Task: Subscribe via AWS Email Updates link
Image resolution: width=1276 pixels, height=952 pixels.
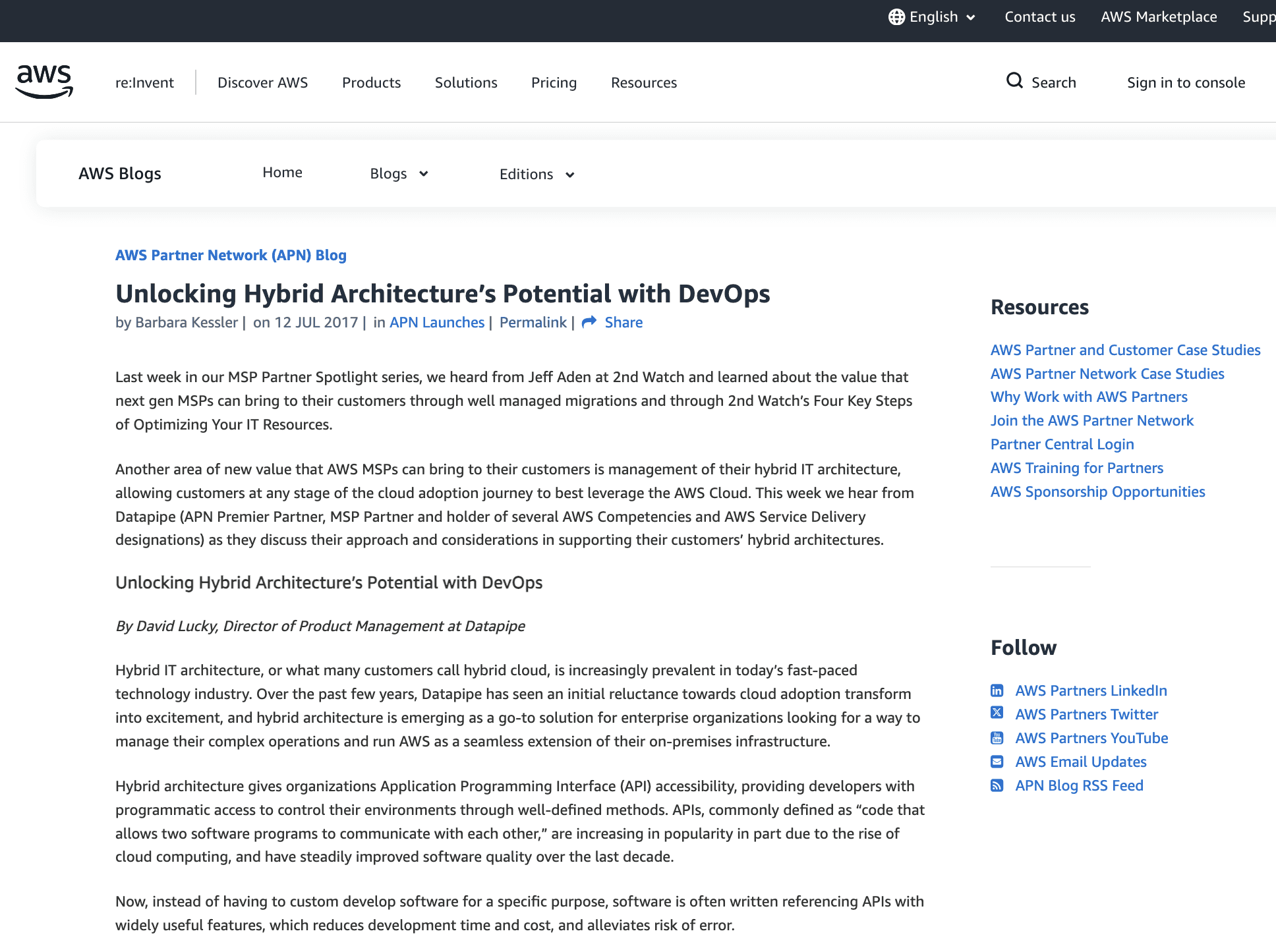Action: [x=1081, y=762]
